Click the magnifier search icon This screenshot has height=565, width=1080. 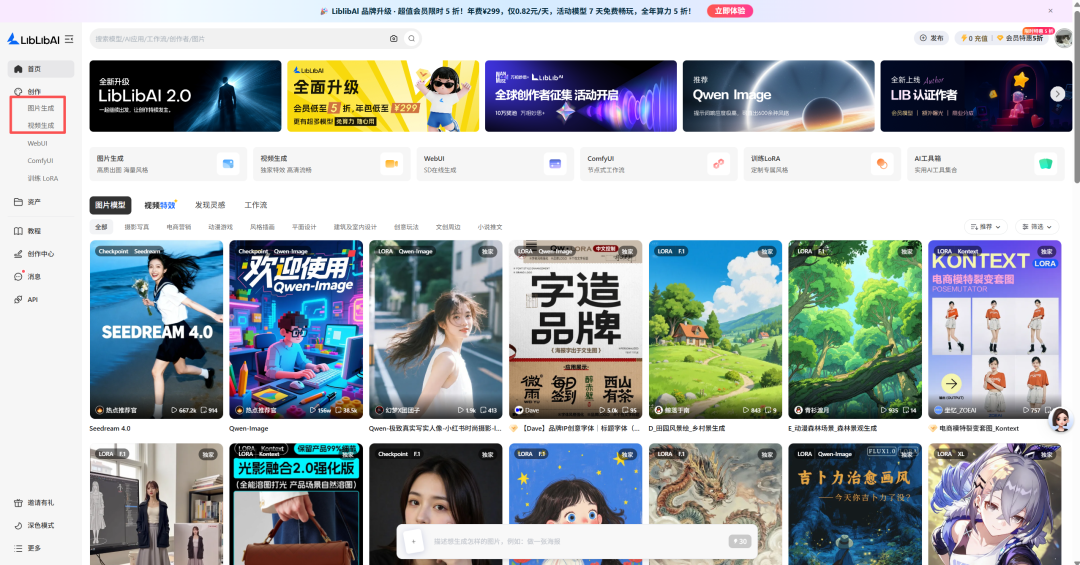(411, 39)
